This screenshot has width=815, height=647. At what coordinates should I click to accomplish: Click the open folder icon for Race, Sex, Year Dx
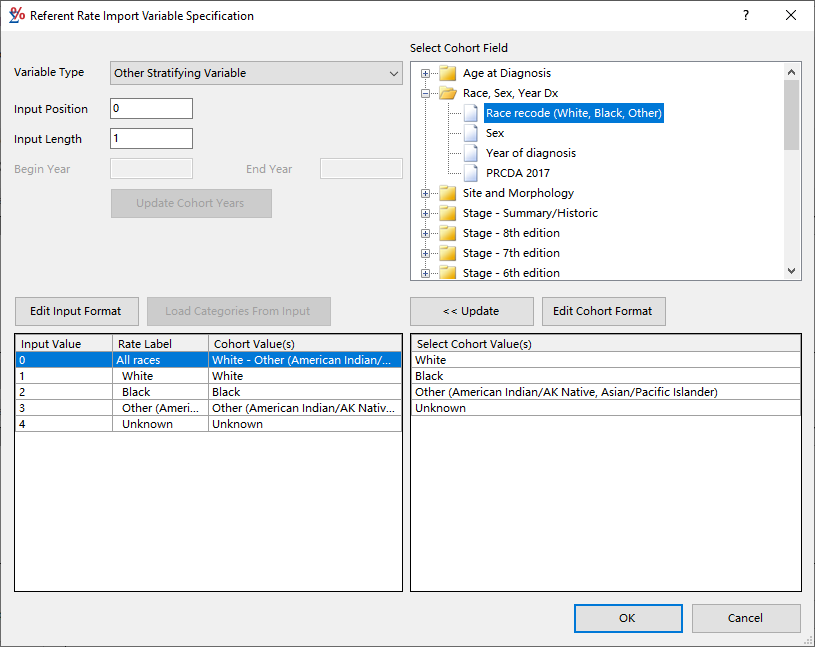[447, 92]
